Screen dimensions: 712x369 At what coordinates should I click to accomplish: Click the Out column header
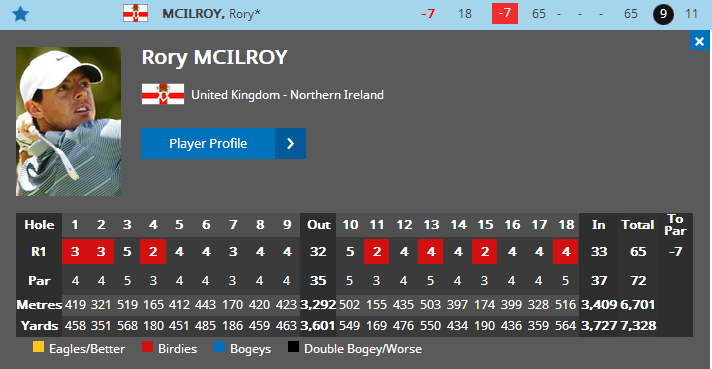coord(318,225)
